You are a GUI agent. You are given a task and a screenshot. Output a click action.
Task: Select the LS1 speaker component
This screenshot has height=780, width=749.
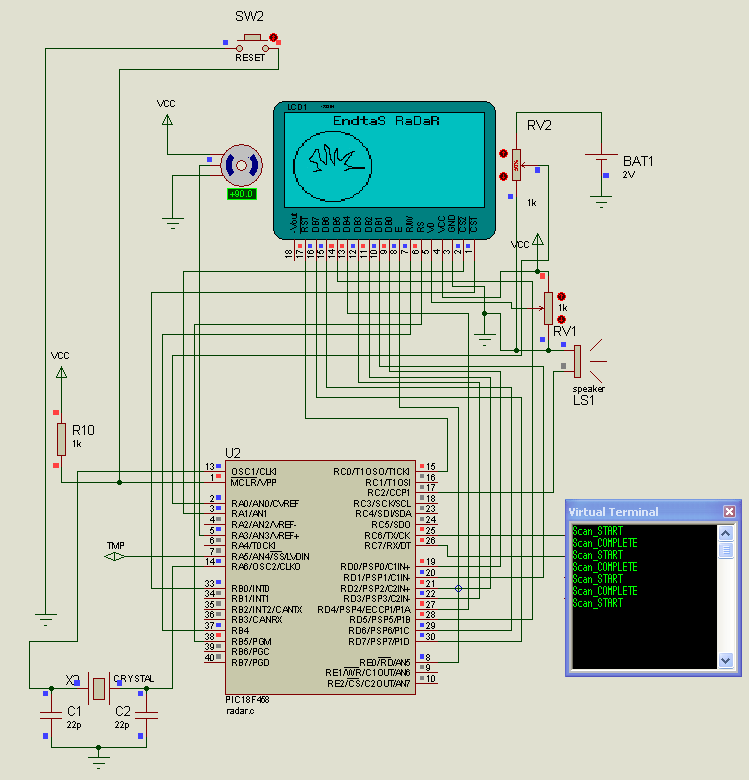pyautogui.click(x=588, y=361)
